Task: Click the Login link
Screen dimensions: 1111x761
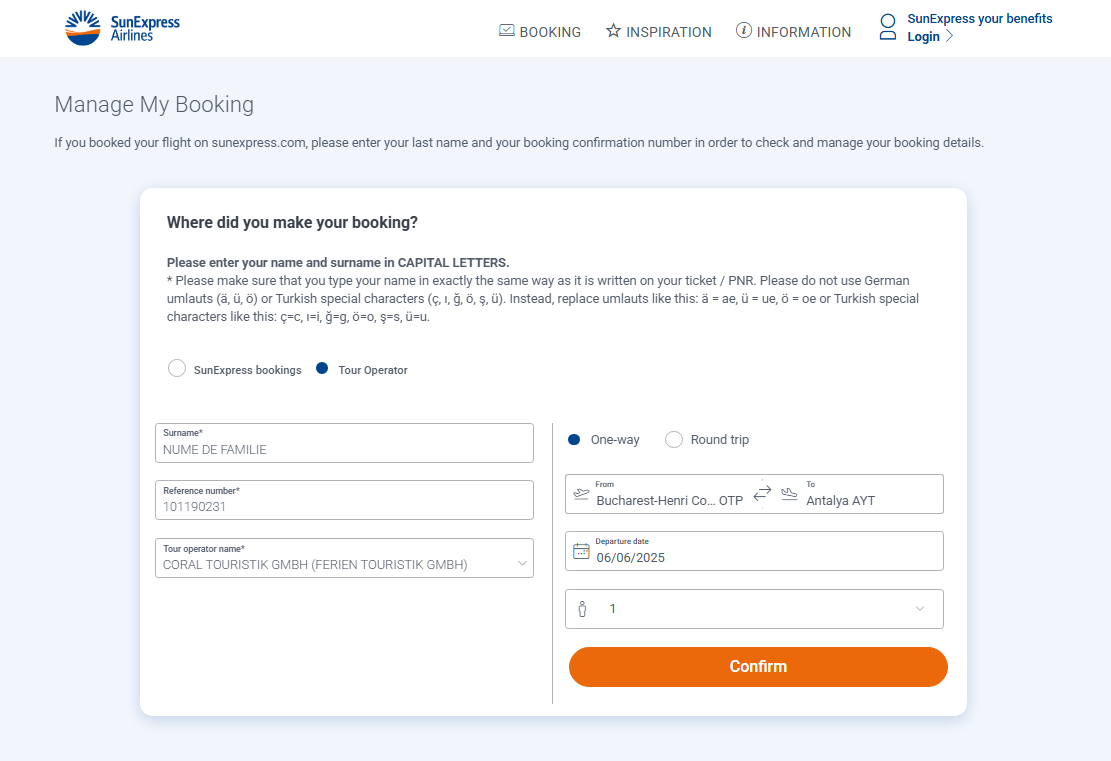Action: (923, 37)
